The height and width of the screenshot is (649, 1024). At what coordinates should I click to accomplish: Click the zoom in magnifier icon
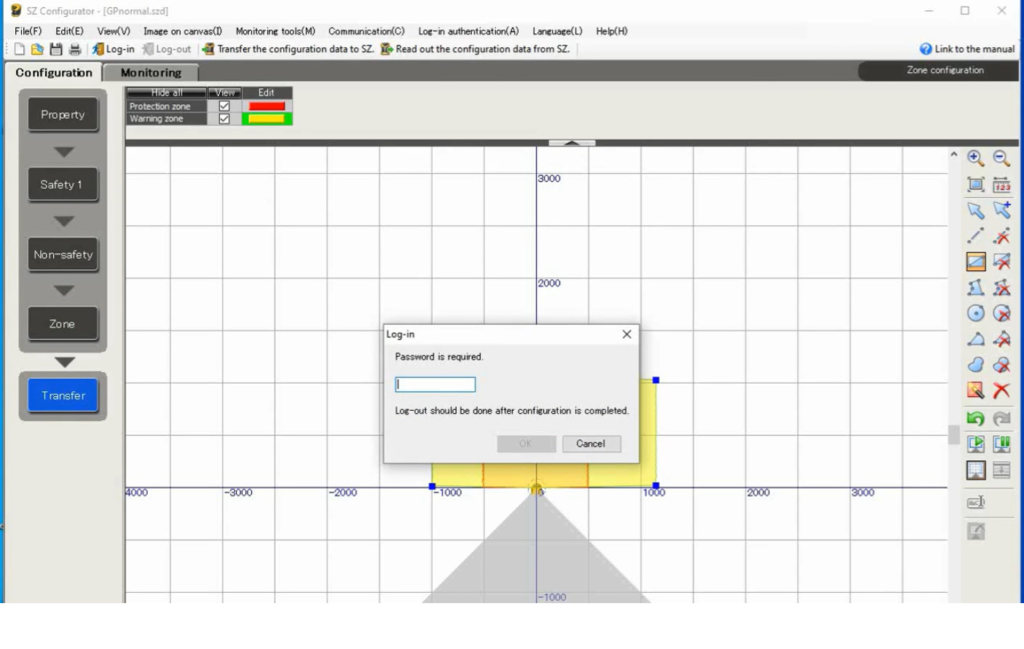976,159
